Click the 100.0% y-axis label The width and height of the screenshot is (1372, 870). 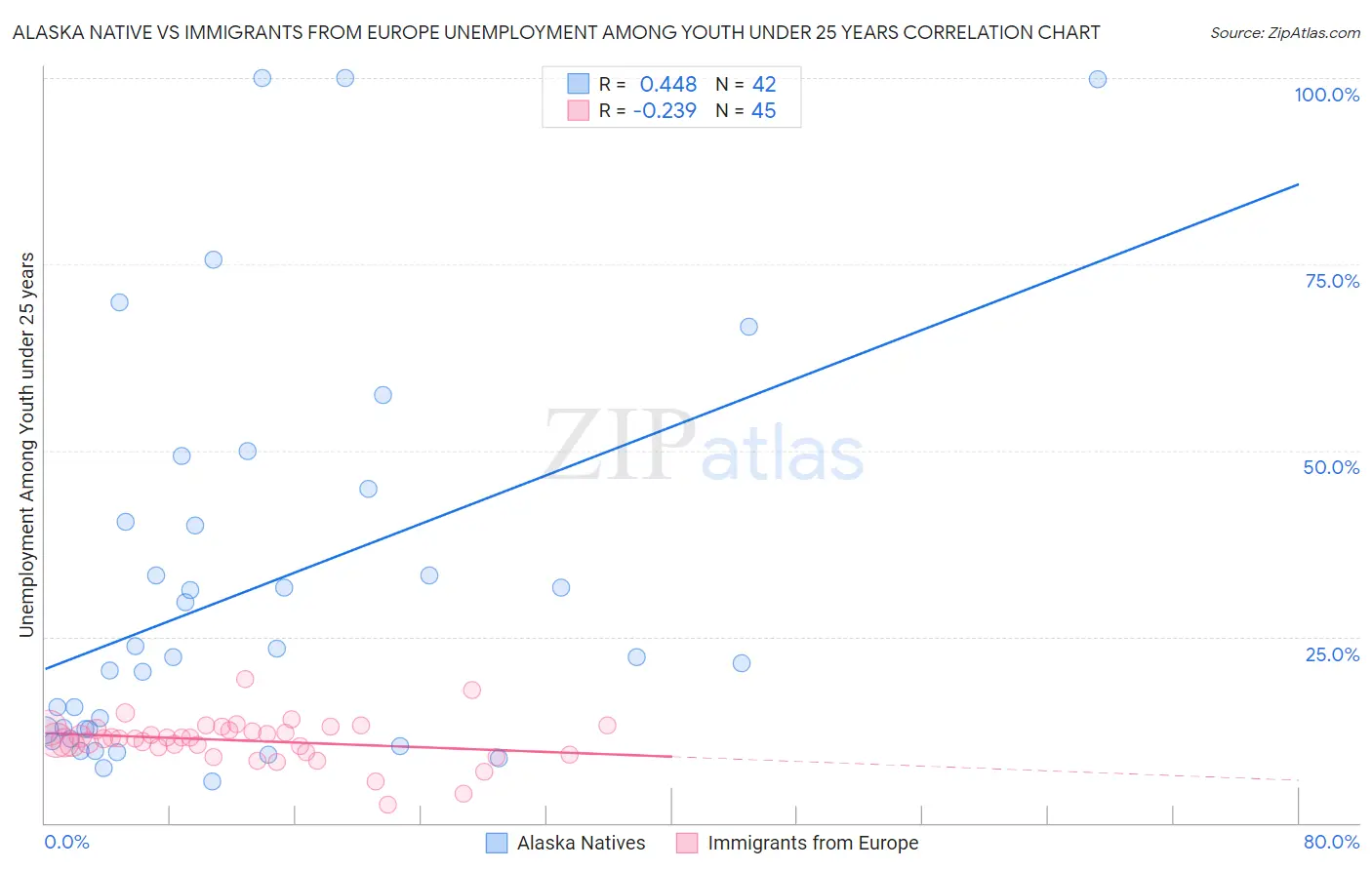[x=1327, y=95]
